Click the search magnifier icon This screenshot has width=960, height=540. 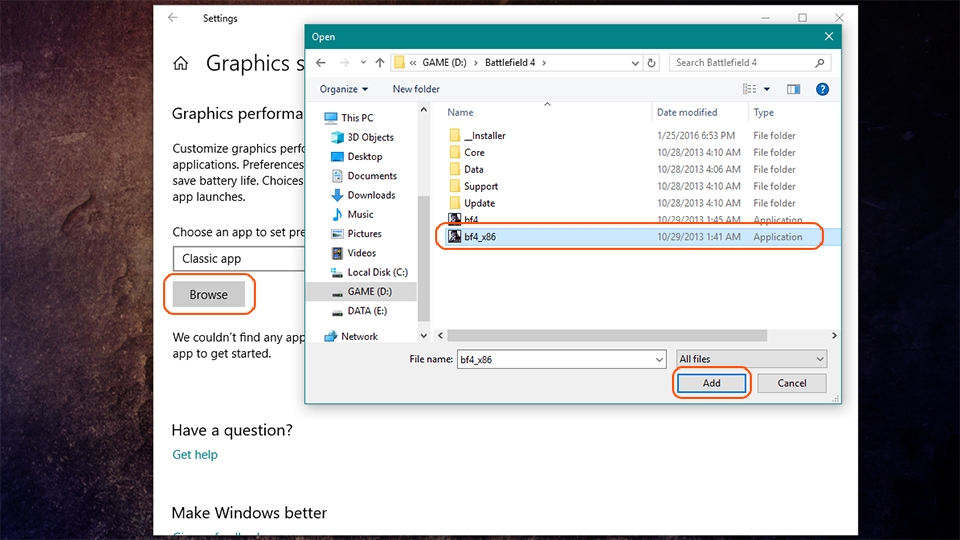pos(820,62)
